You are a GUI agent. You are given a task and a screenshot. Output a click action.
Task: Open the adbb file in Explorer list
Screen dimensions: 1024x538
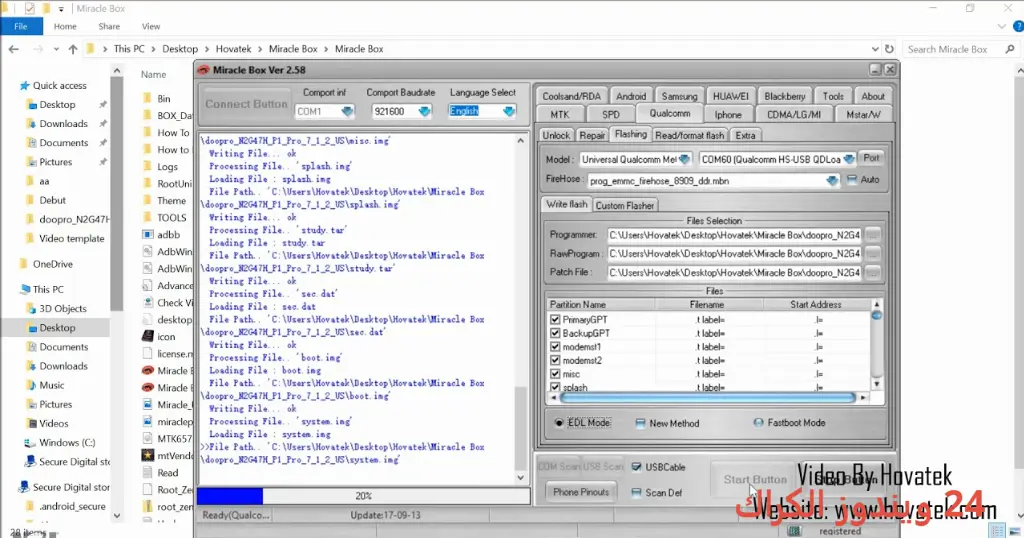tap(168, 234)
